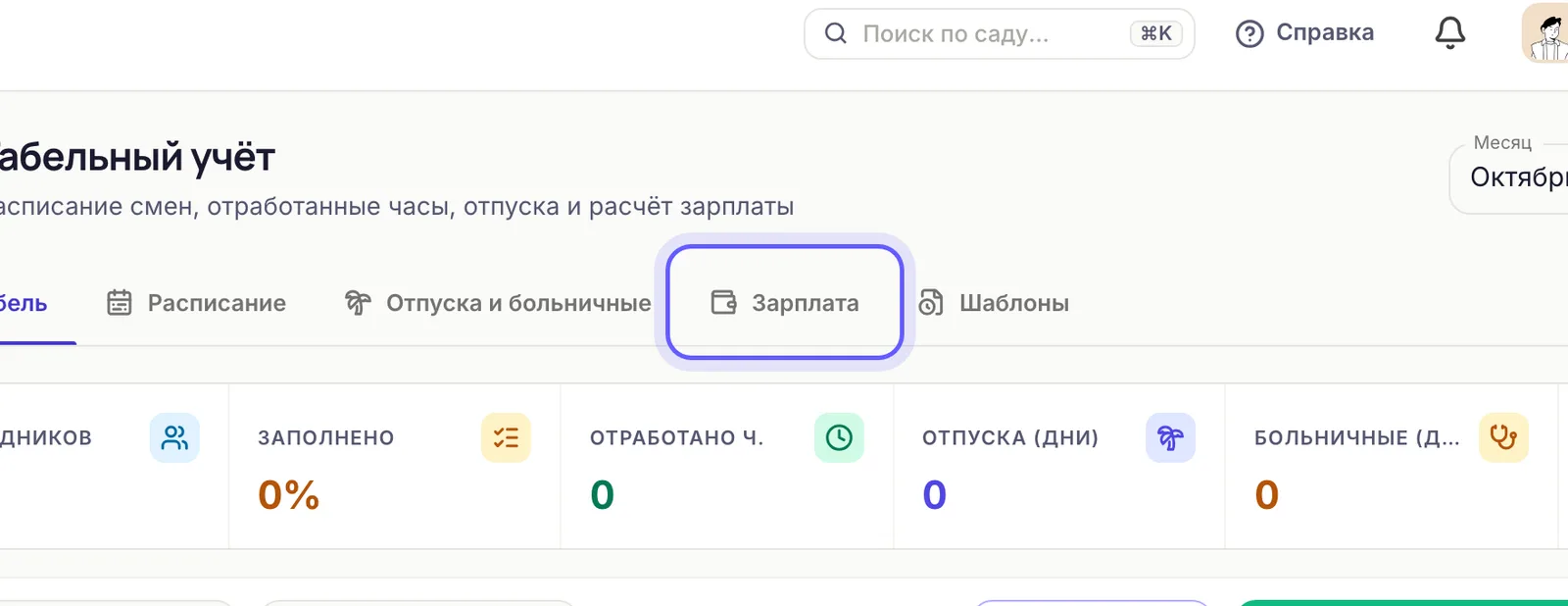1568x606 pixels.
Task: Switch to the Отпуска и больничные tab
Action: pos(498,303)
